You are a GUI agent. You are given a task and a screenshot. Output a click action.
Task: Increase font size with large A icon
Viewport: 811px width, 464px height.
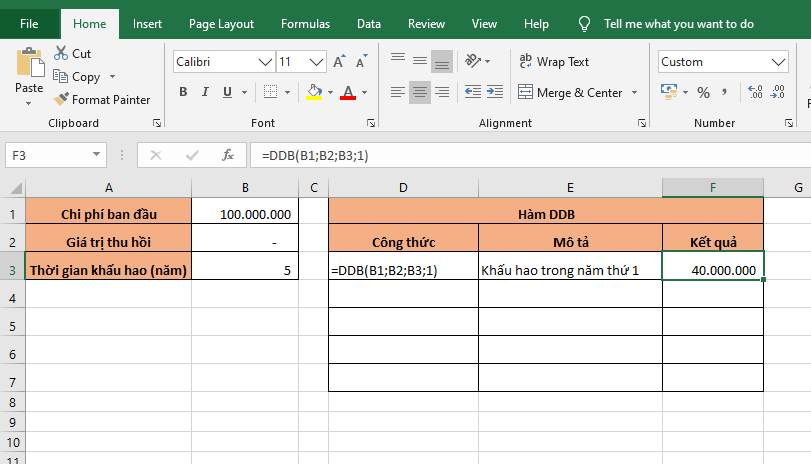[339, 62]
